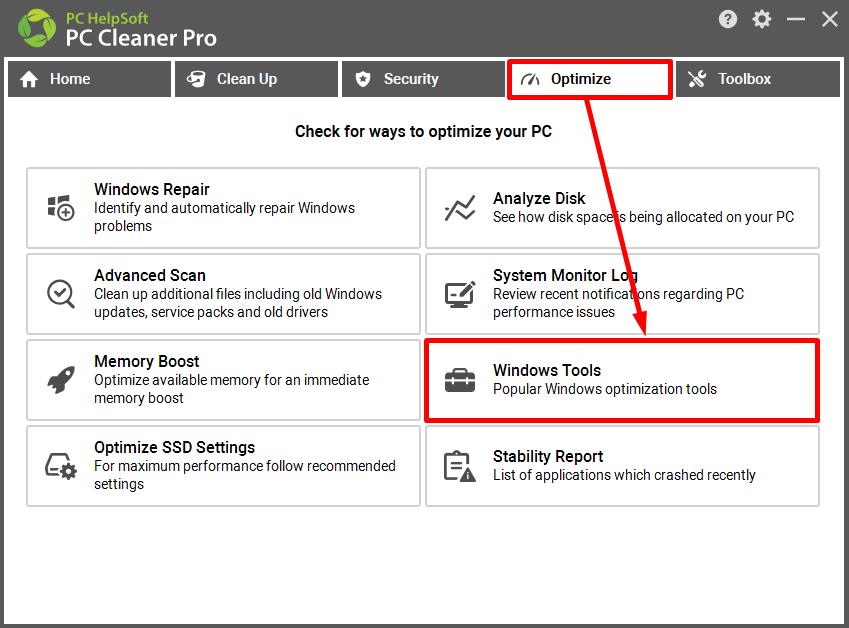Click 'Clean up additional files' description
Screen dimensions: 849x628
[x=238, y=303]
